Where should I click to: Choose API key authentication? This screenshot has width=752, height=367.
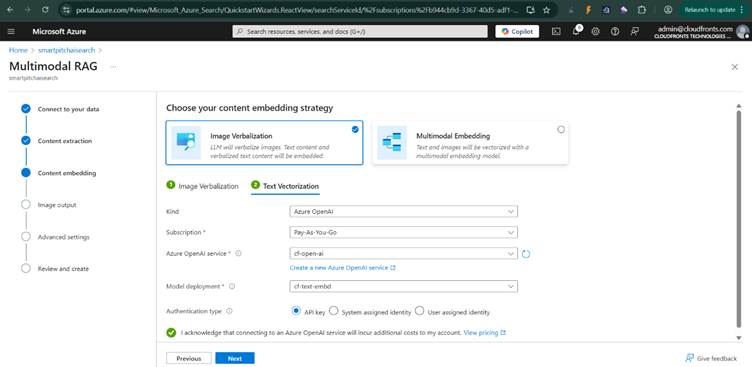pyautogui.click(x=296, y=311)
